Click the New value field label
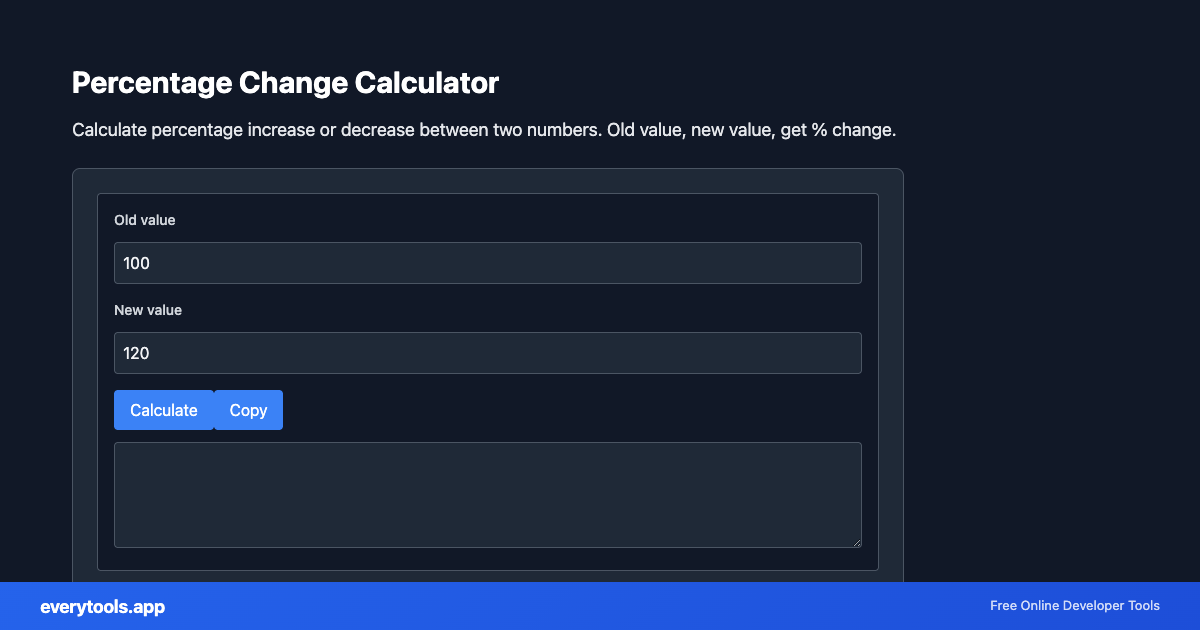This screenshot has width=1200, height=630. tap(148, 310)
